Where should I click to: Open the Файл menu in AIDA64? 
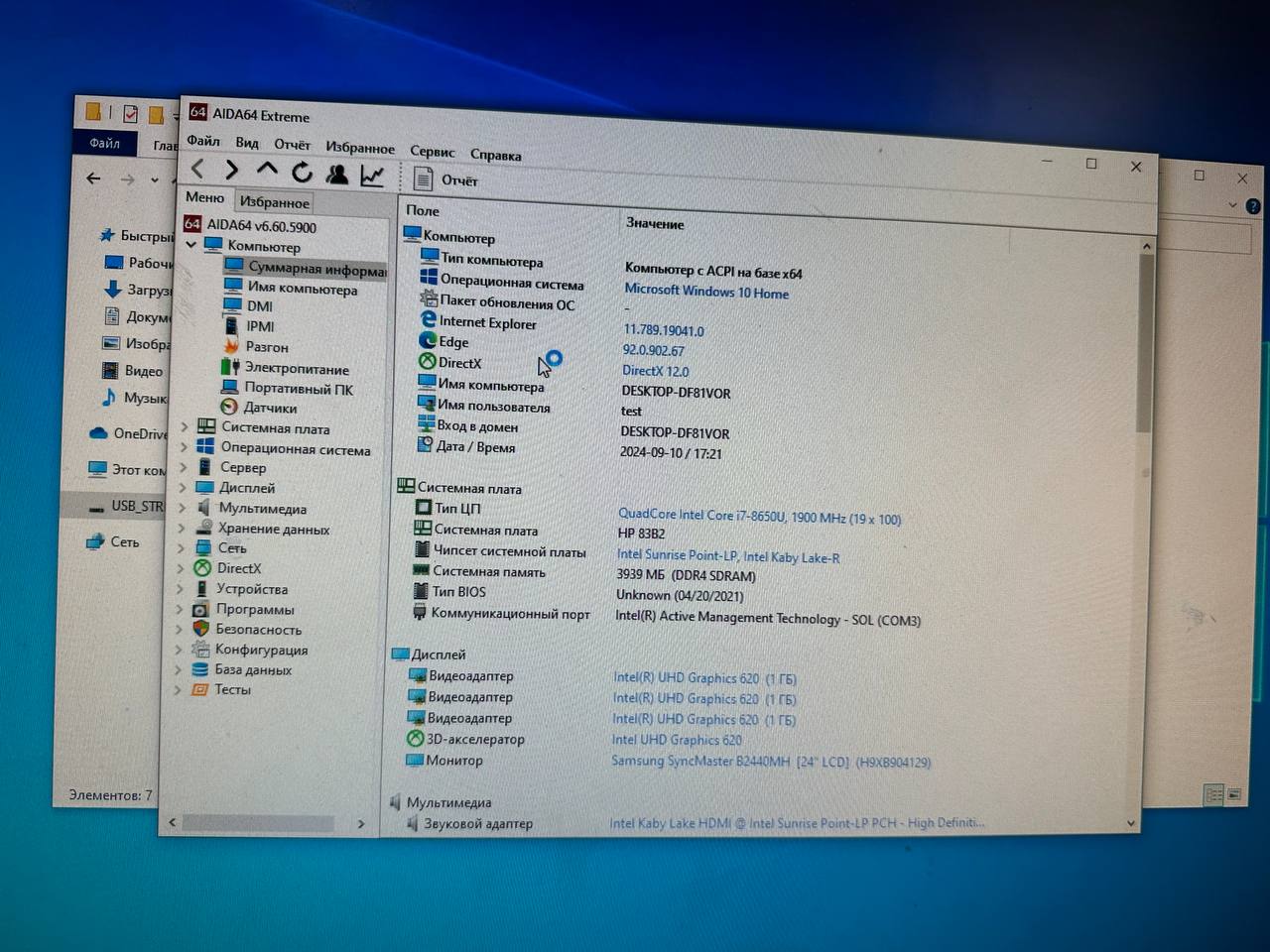(x=203, y=141)
